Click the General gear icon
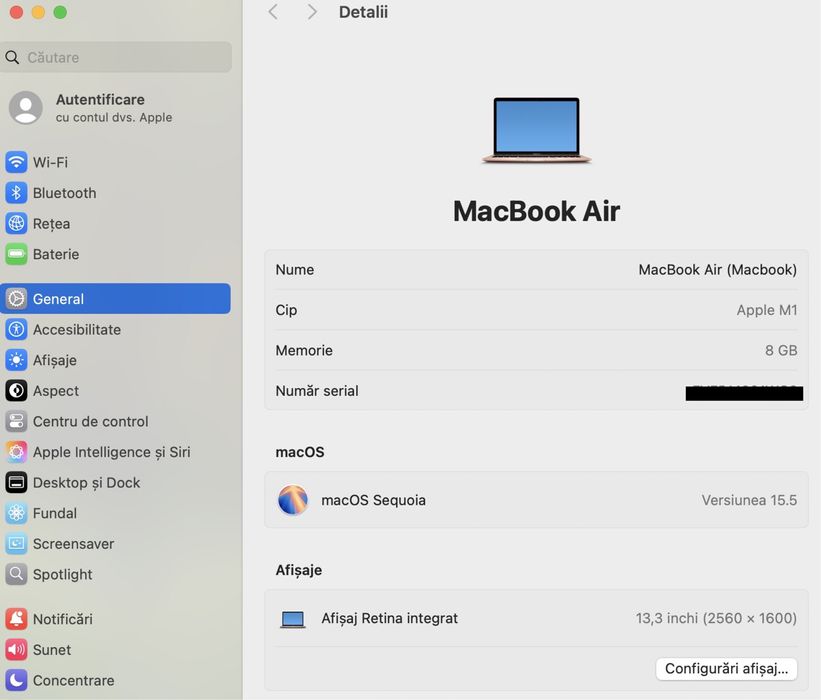Viewport: 821px width, 700px height. (16, 298)
